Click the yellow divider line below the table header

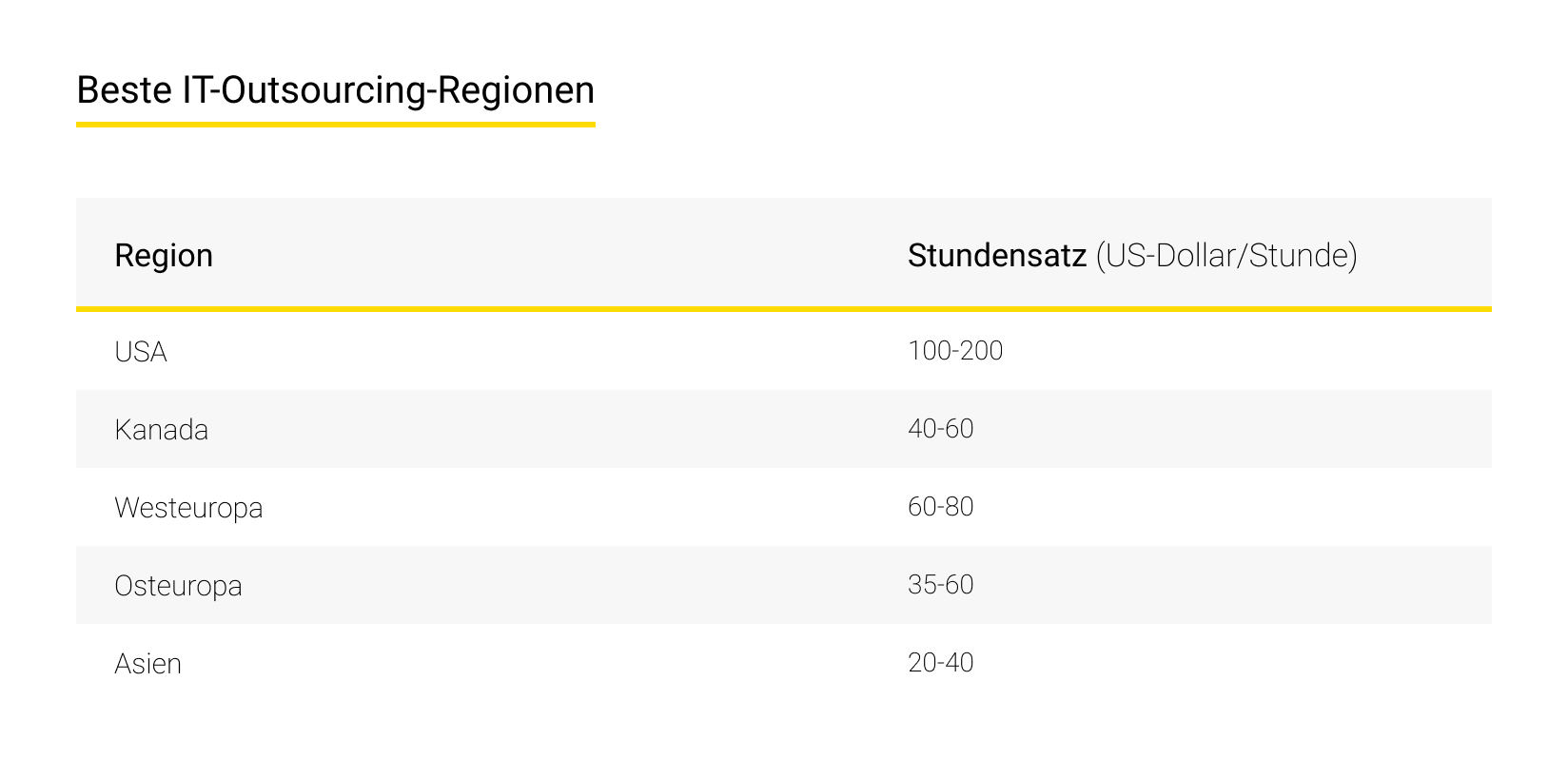point(783,309)
